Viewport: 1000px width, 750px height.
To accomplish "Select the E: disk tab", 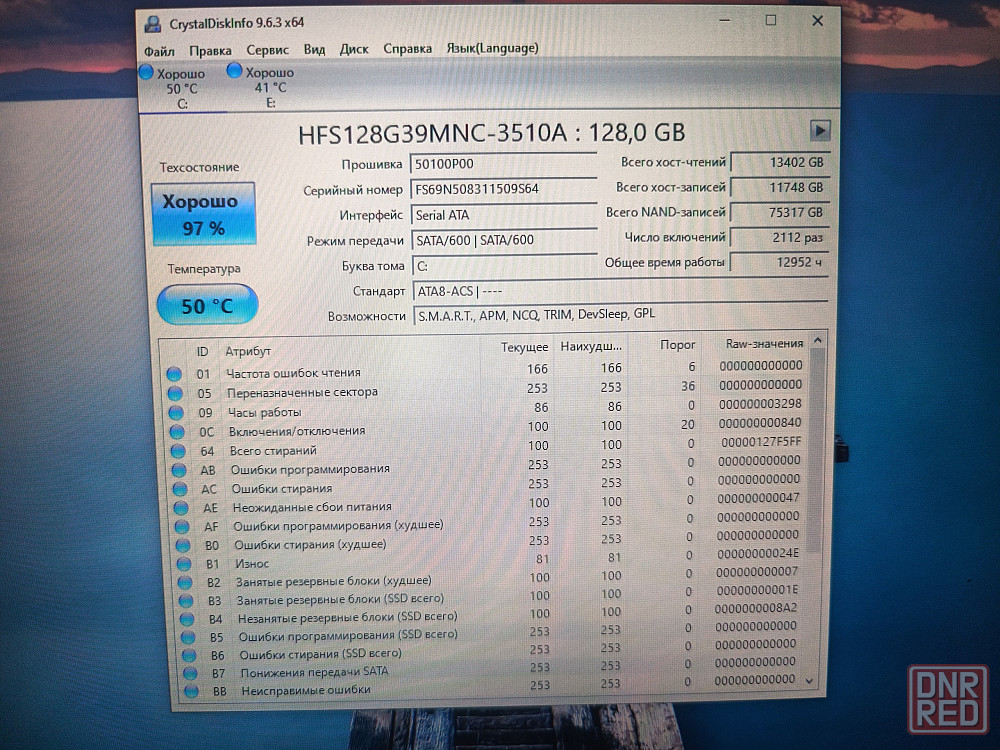I will tap(270, 87).
